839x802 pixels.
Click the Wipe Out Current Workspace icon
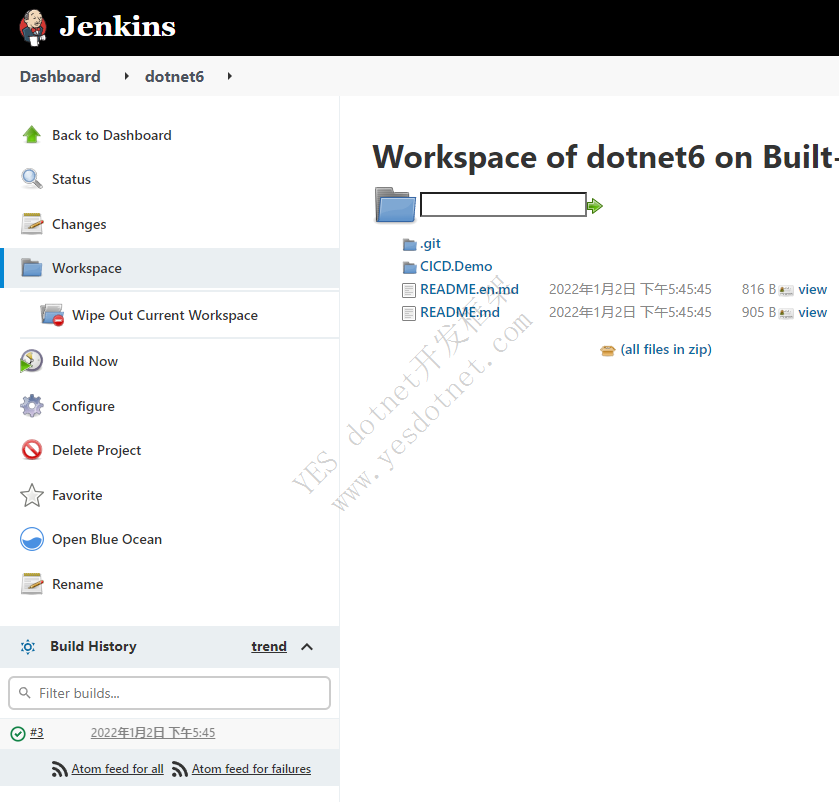[x=52, y=315]
